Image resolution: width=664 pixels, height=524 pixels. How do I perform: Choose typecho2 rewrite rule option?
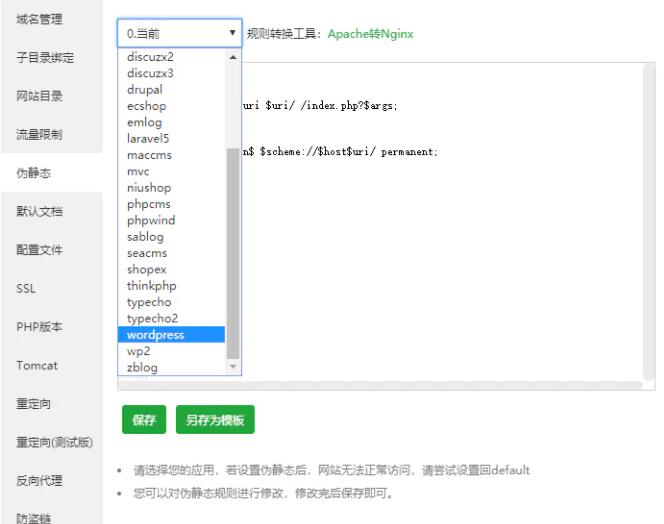152,319
